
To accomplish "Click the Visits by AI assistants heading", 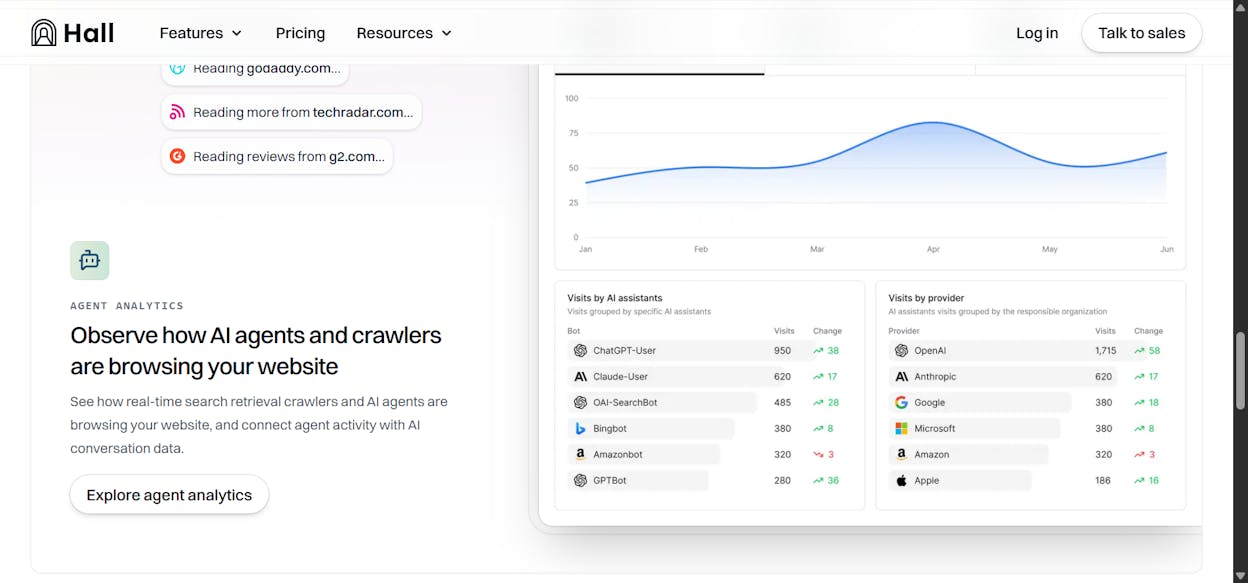I will pos(615,298).
